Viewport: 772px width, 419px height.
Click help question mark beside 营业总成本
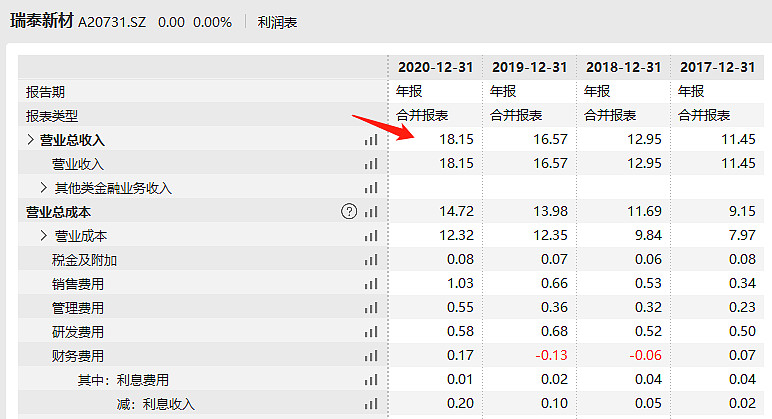pyautogui.click(x=349, y=211)
